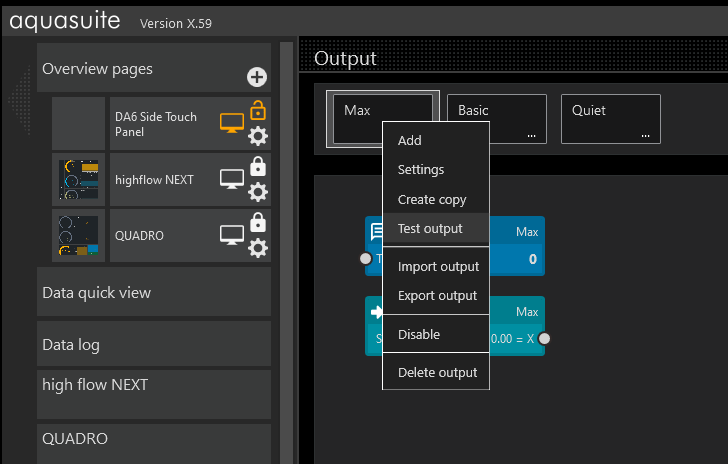This screenshot has width=728, height=464.
Task: Click the output connector dot on lower Max block
Action: point(544,339)
